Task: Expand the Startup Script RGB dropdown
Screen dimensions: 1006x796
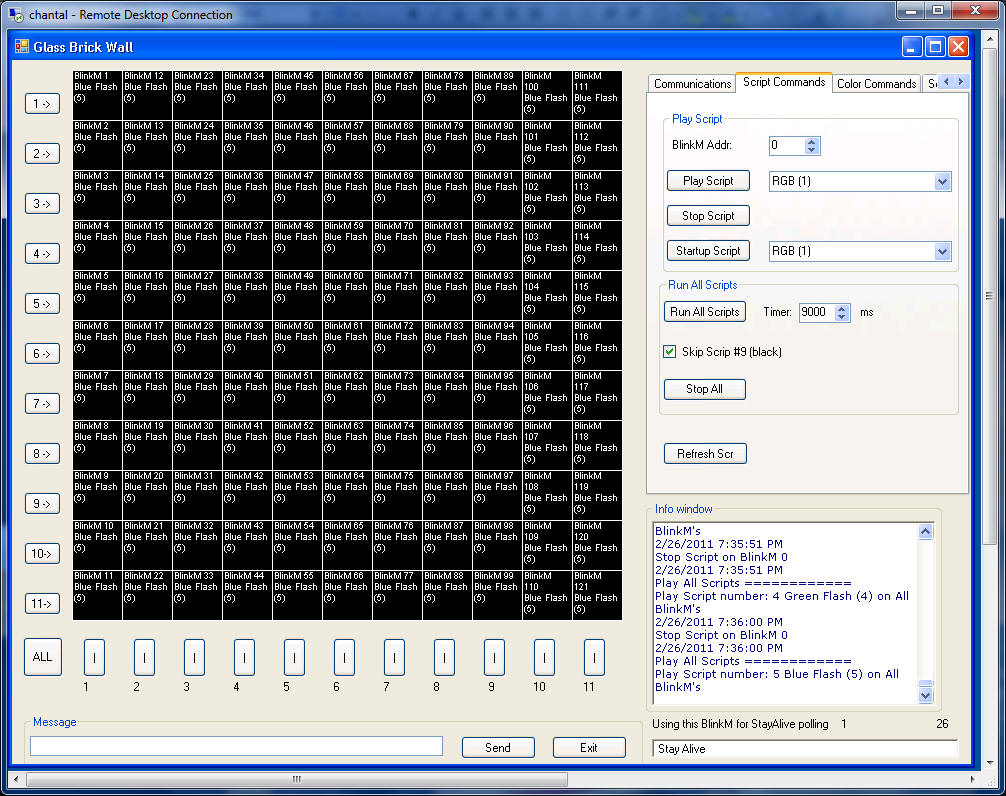Action: click(941, 251)
